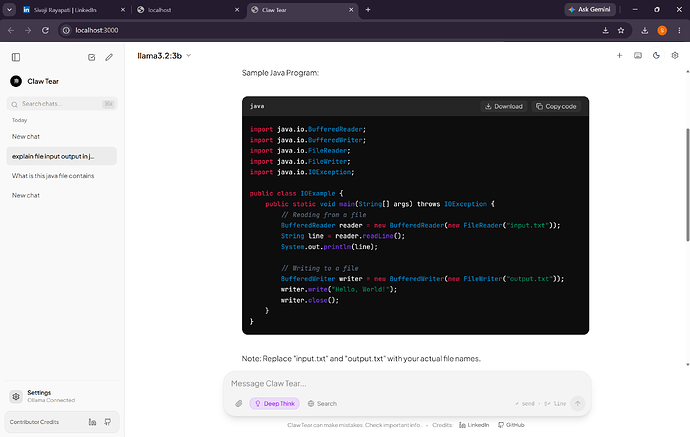The height and width of the screenshot is (437, 690).
Task: Go forward in the browser
Action: 28,30
